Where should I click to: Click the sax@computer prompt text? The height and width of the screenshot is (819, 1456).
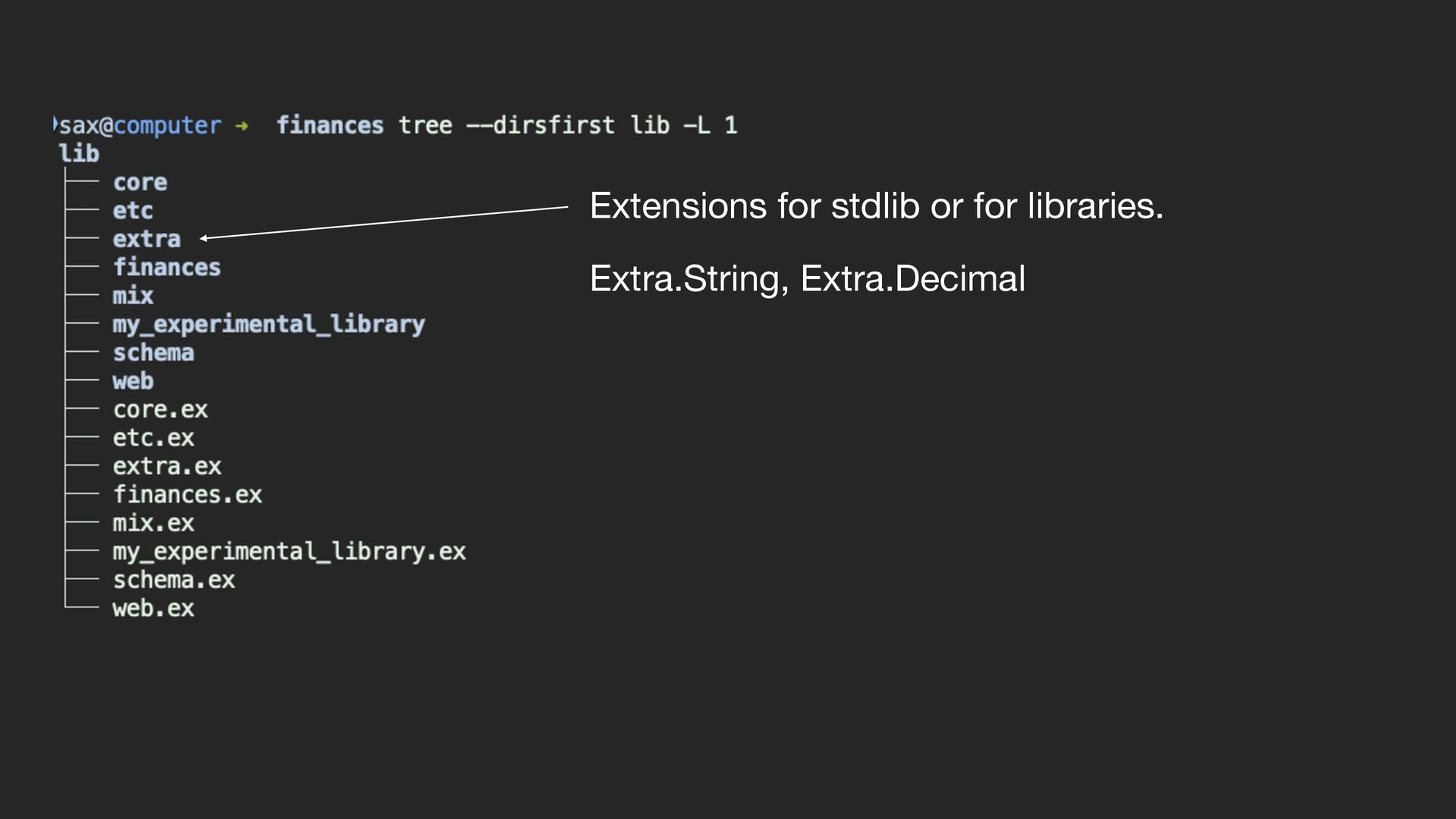[x=140, y=126]
